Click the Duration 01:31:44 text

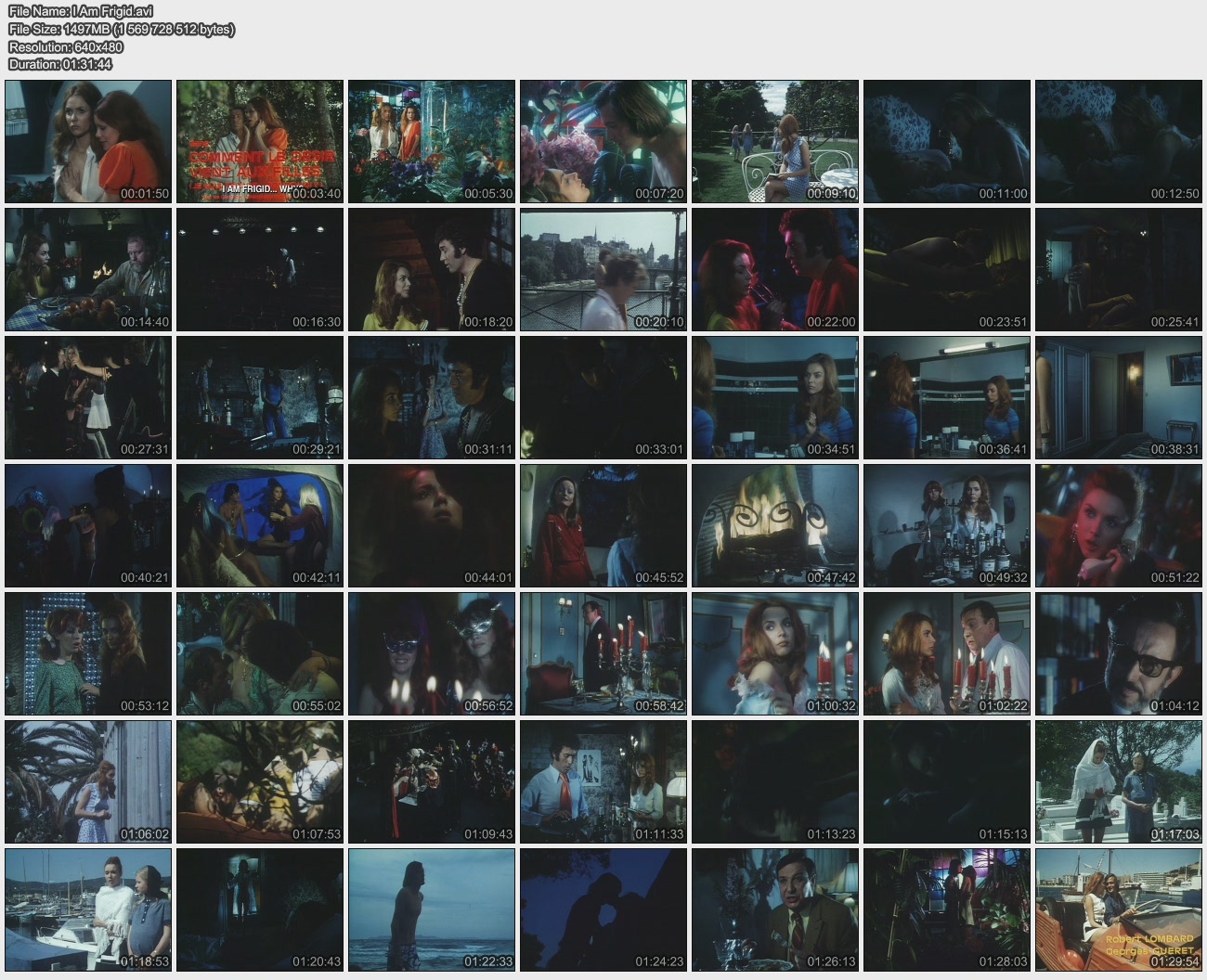[60, 64]
